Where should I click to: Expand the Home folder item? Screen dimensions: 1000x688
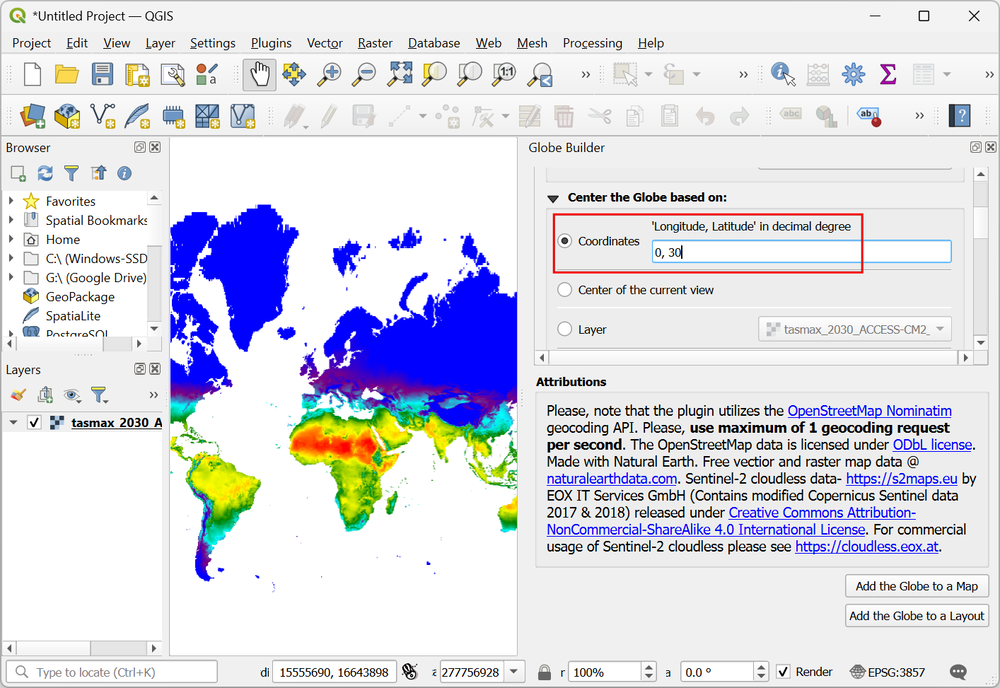(11, 239)
